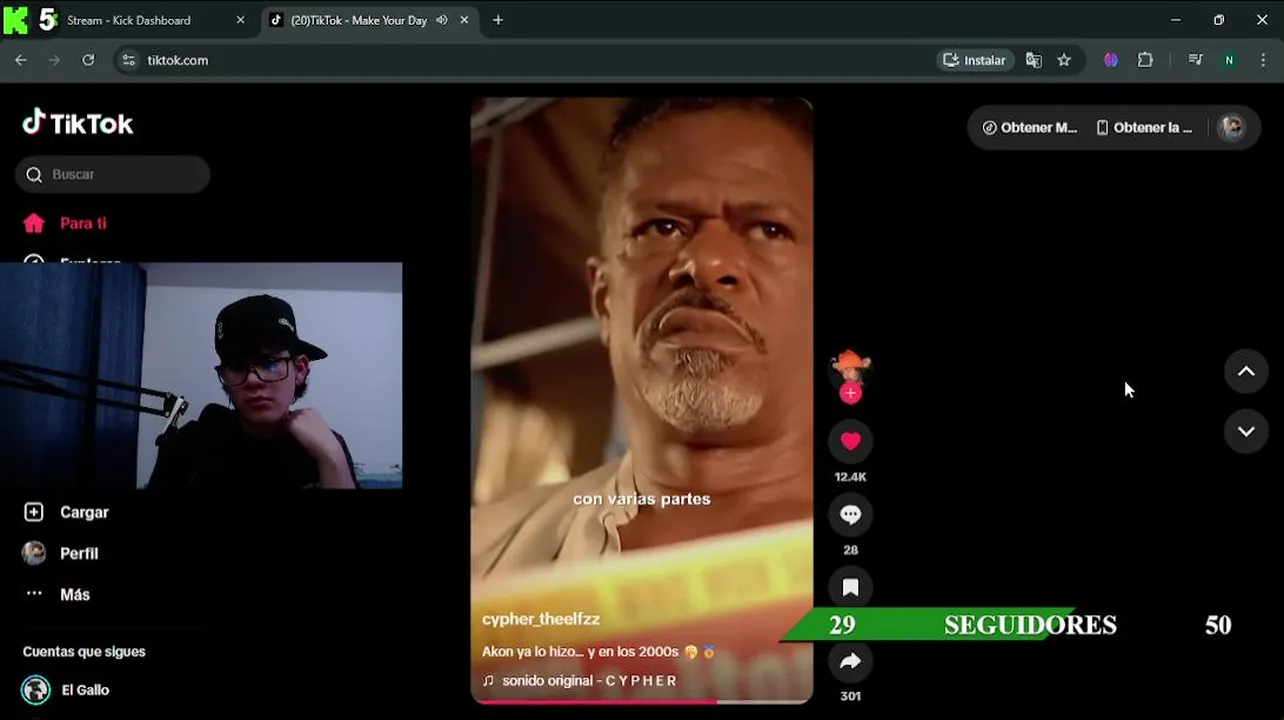Bookmark the video to favorites
This screenshot has height=720, width=1284.
tap(850, 587)
